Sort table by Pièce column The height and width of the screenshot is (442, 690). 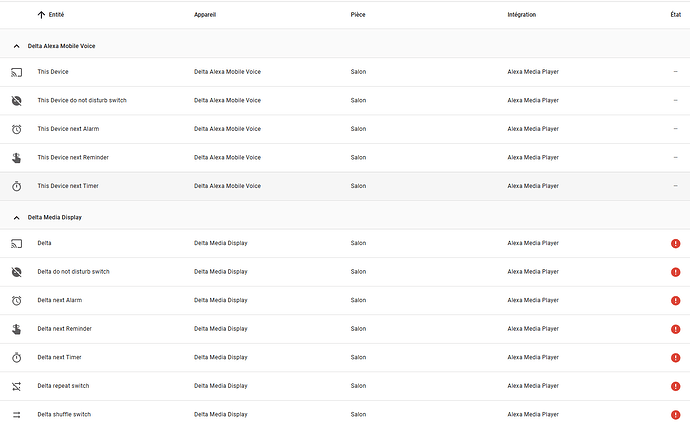[358, 15]
